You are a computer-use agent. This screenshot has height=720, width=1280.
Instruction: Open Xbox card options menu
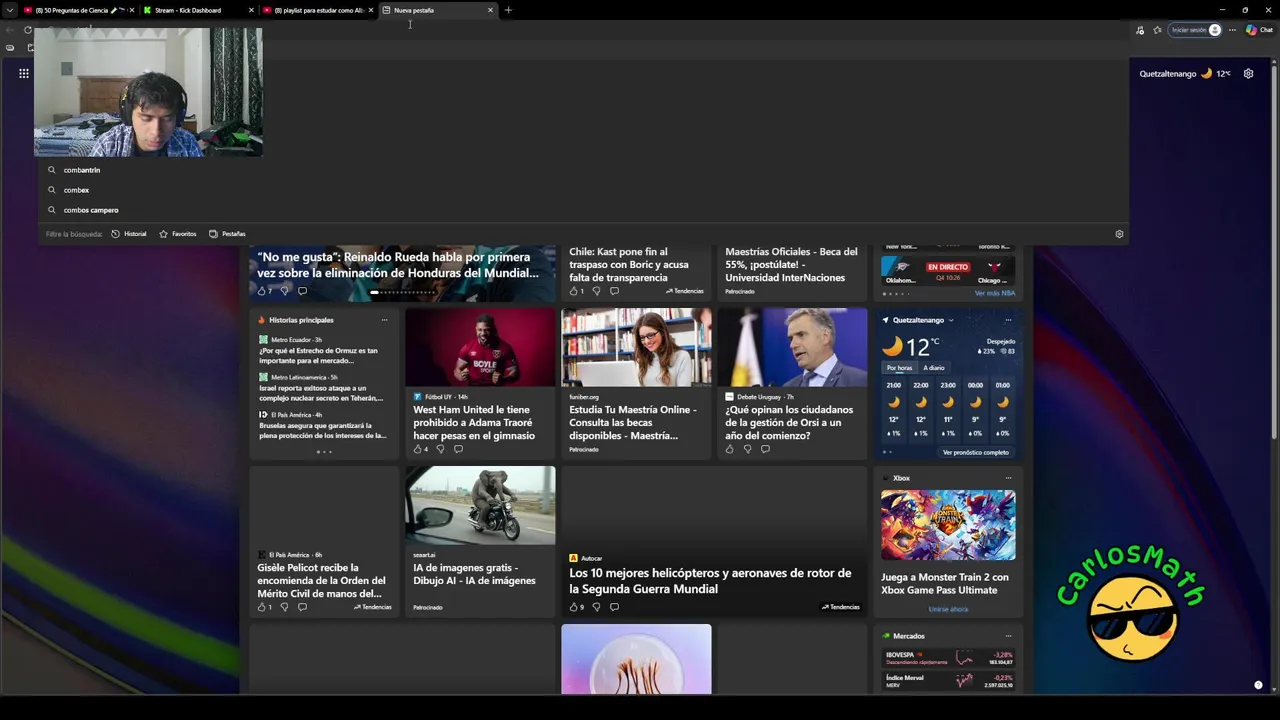click(1008, 478)
